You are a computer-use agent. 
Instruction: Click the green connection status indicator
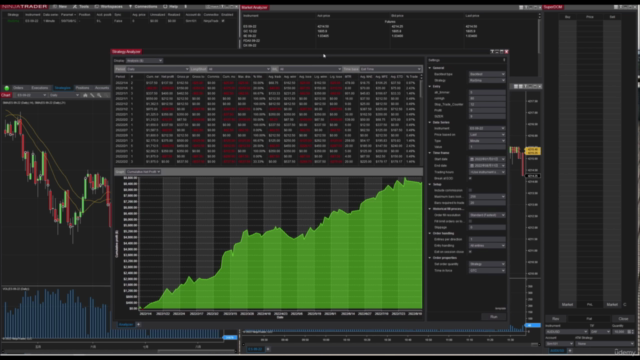(x=7, y=88)
